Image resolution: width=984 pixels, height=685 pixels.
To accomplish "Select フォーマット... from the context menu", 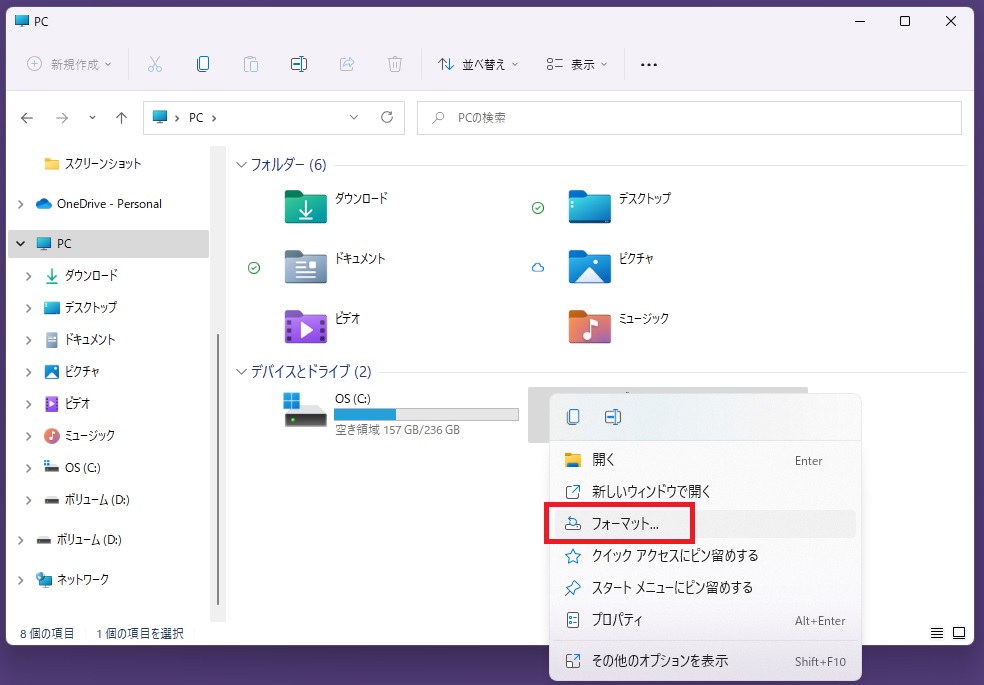I will pos(625,524).
